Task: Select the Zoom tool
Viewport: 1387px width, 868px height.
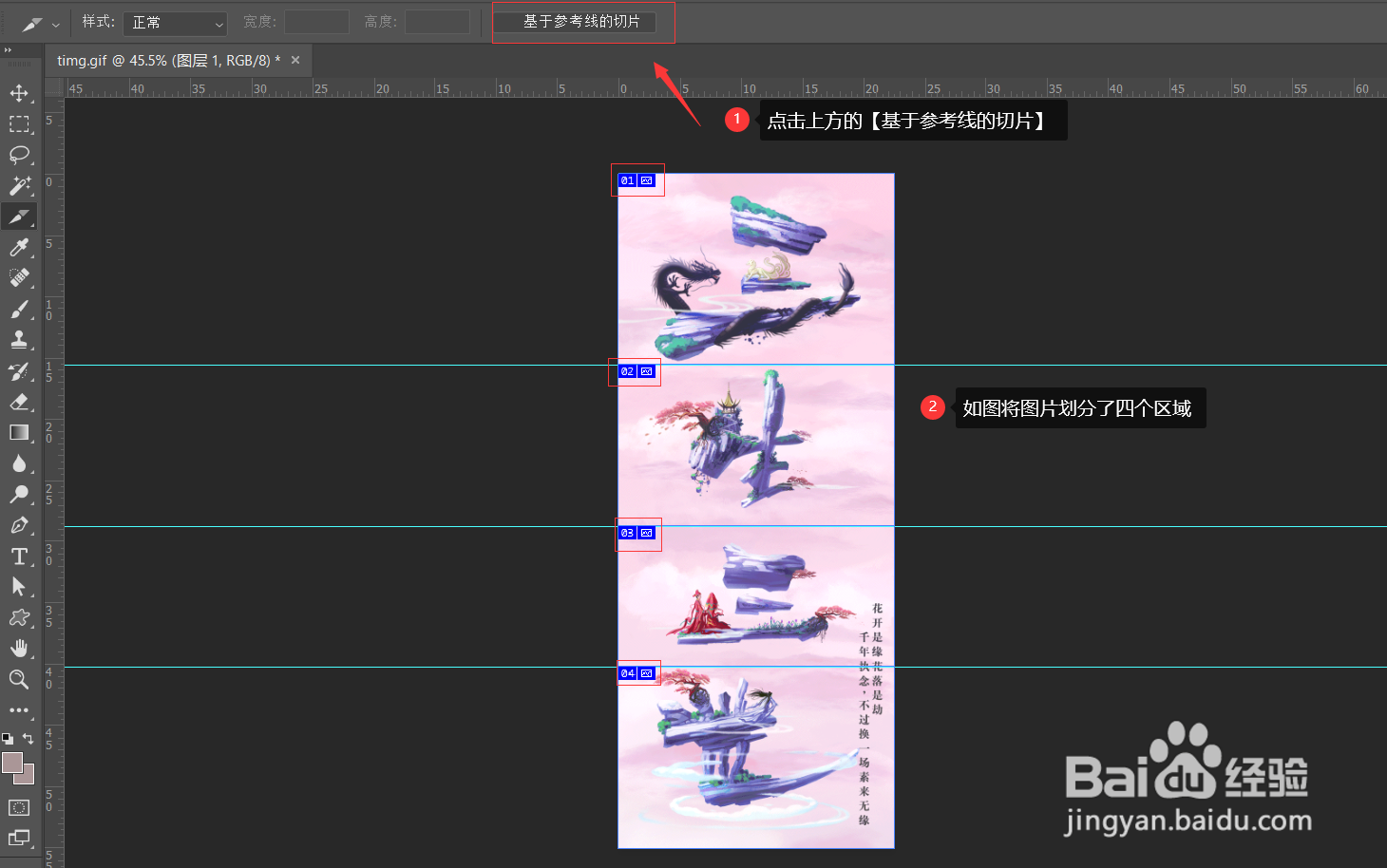Action: tap(19, 679)
